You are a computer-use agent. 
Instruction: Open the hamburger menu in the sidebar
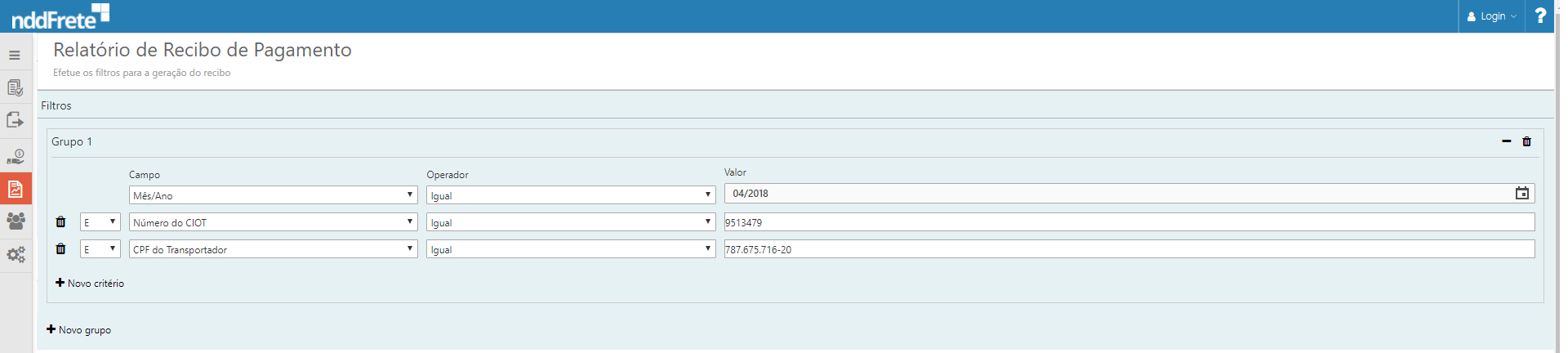coord(15,56)
